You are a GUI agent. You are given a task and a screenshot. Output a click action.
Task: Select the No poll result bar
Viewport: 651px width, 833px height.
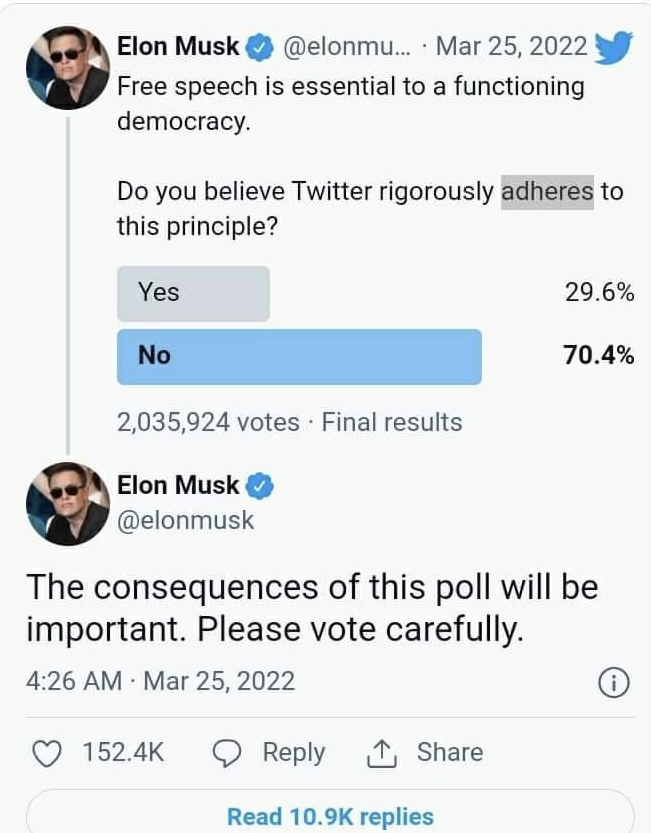[299, 356]
